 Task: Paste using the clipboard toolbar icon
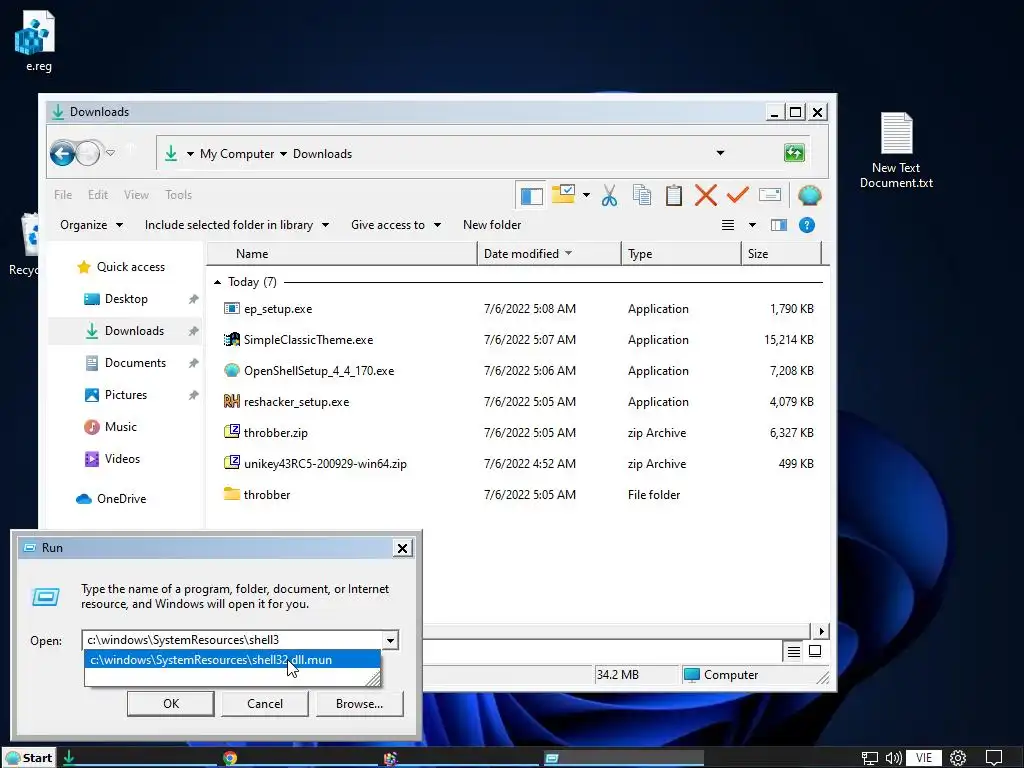[x=673, y=195]
